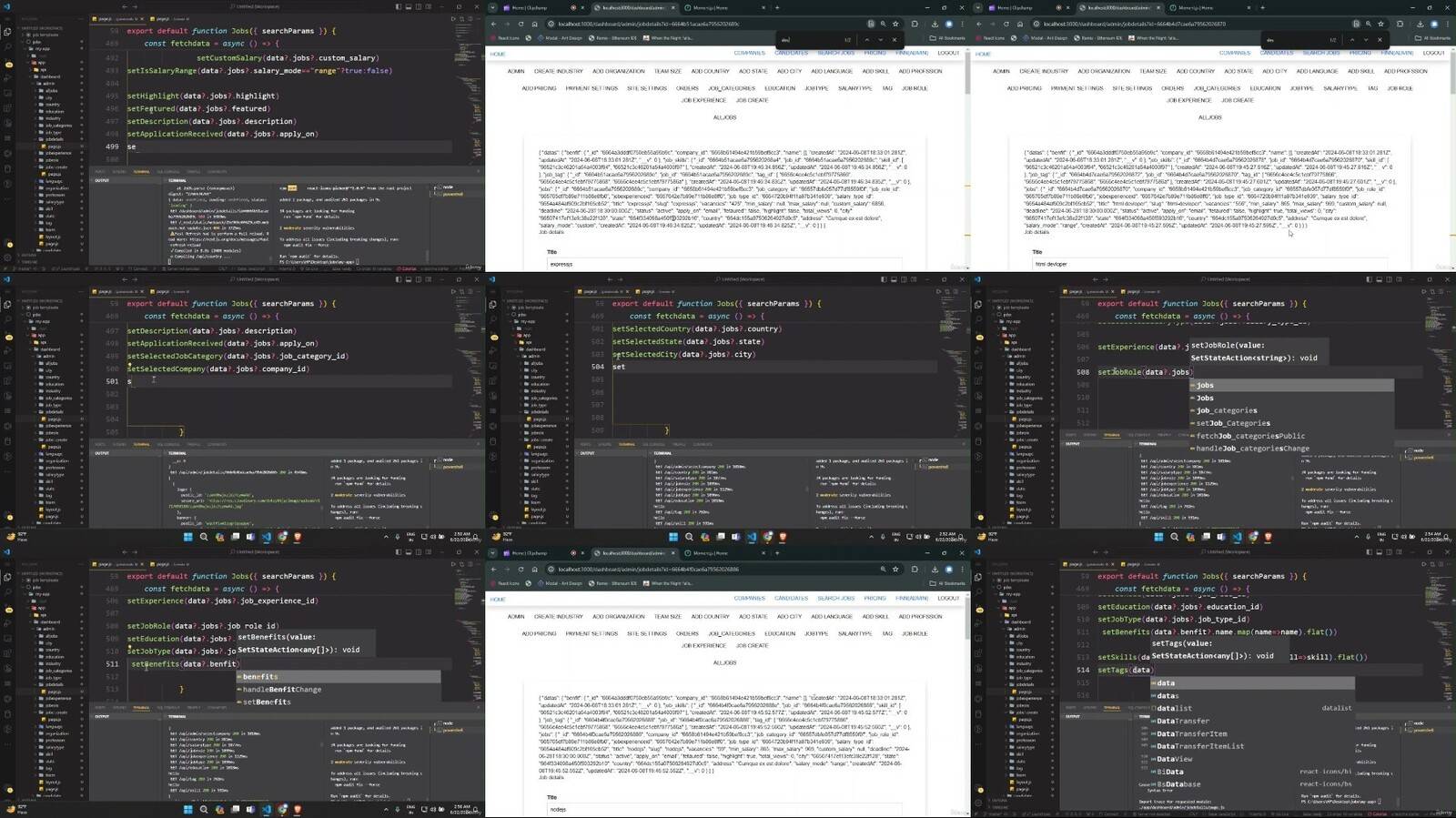Open Windows Start below the setJobRole autocomplete window
This screenshot has width=1456, height=818.
[1158, 537]
